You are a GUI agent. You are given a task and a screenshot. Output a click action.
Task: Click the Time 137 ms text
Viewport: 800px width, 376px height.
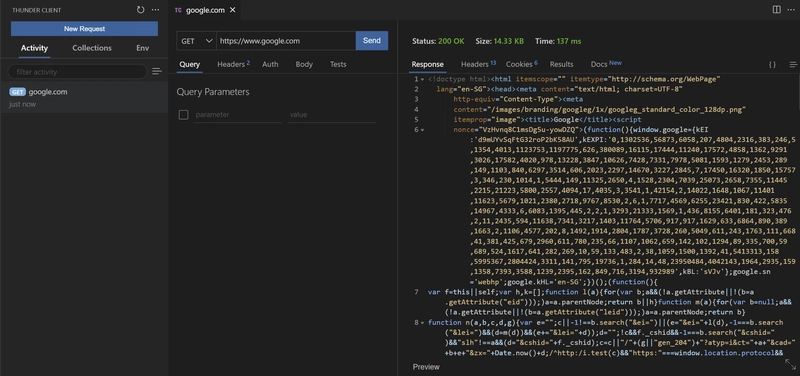(558, 41)
